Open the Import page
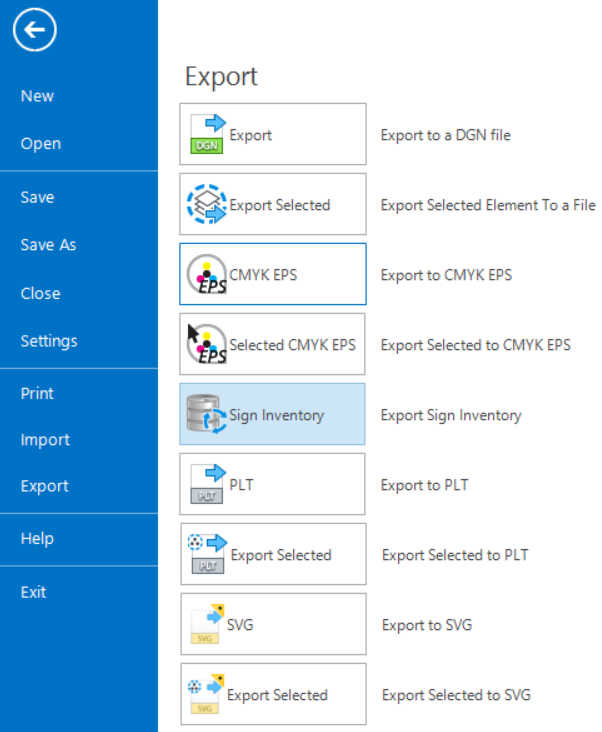 coord(45,440)
